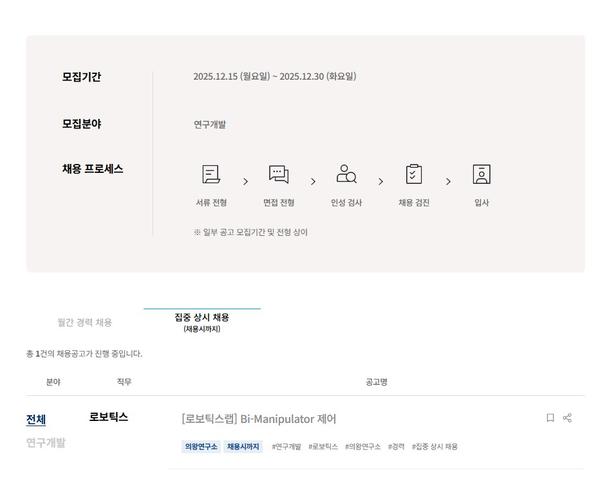Click the 입사 step label
The height and width of the screenshot is (493, 600).
coord(481,202)
